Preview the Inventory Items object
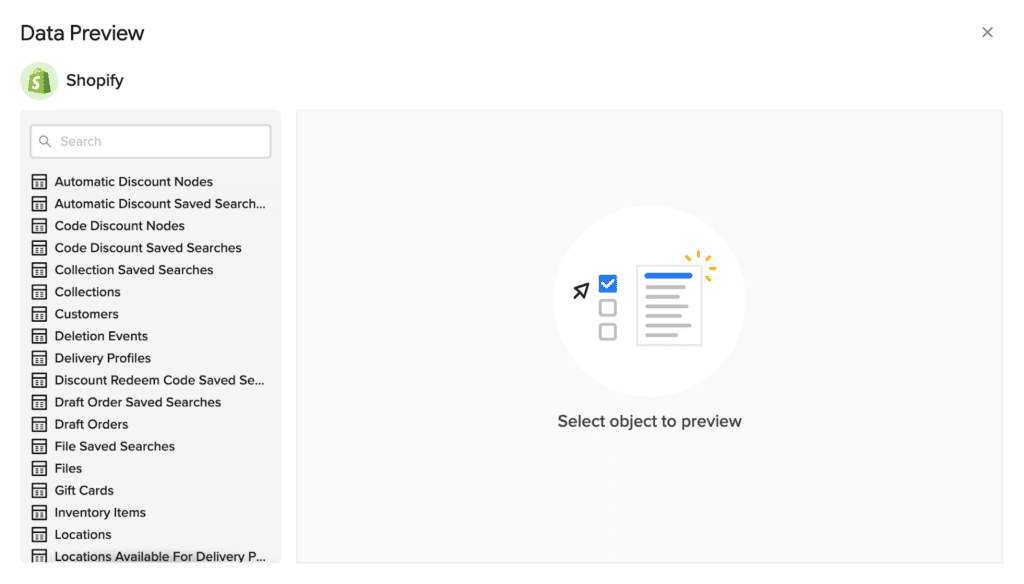The height and width of the screenshot is (584, 1024). (100, 512)
